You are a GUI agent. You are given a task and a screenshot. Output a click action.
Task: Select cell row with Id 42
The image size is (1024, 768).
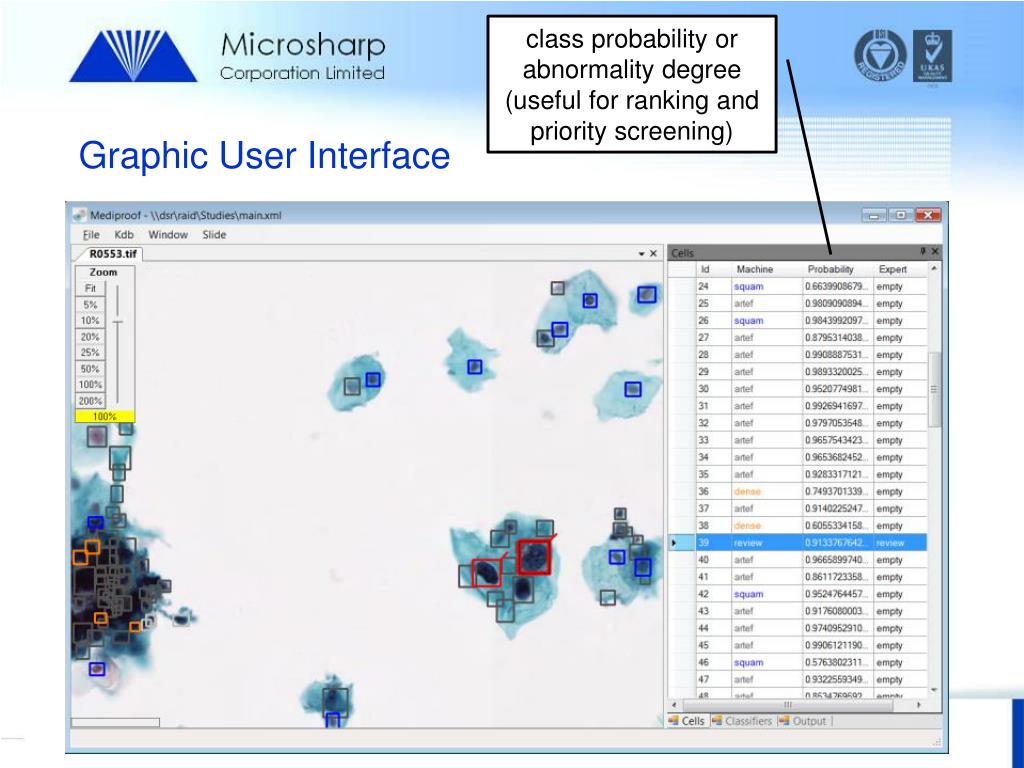click(x=797, y=594)
